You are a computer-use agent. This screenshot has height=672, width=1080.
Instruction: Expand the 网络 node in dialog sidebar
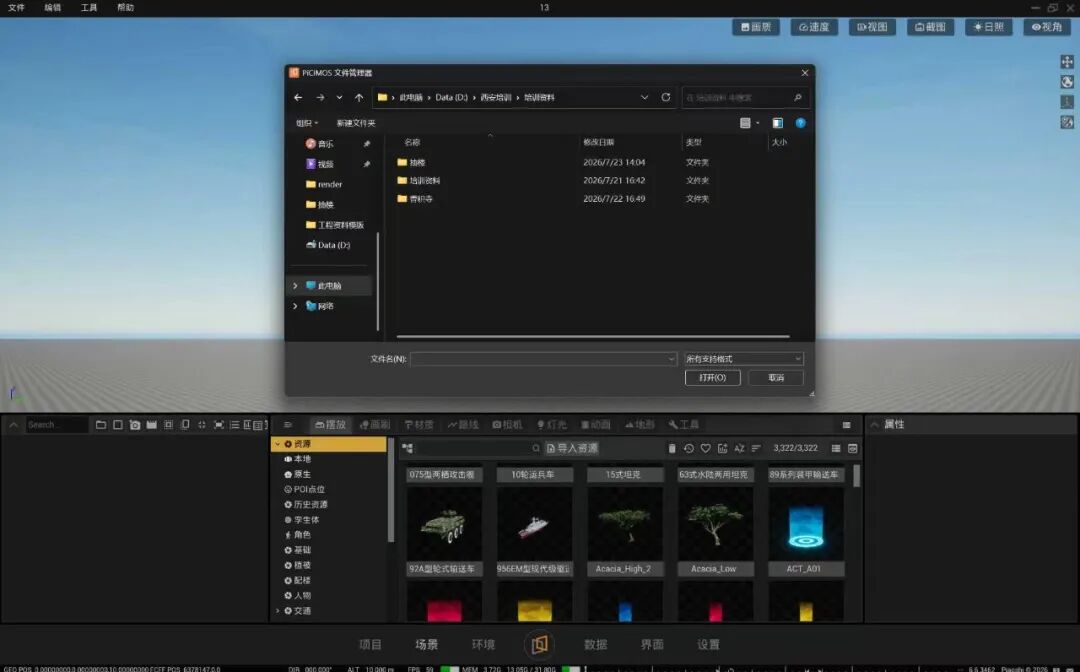[x=295, y=306]
